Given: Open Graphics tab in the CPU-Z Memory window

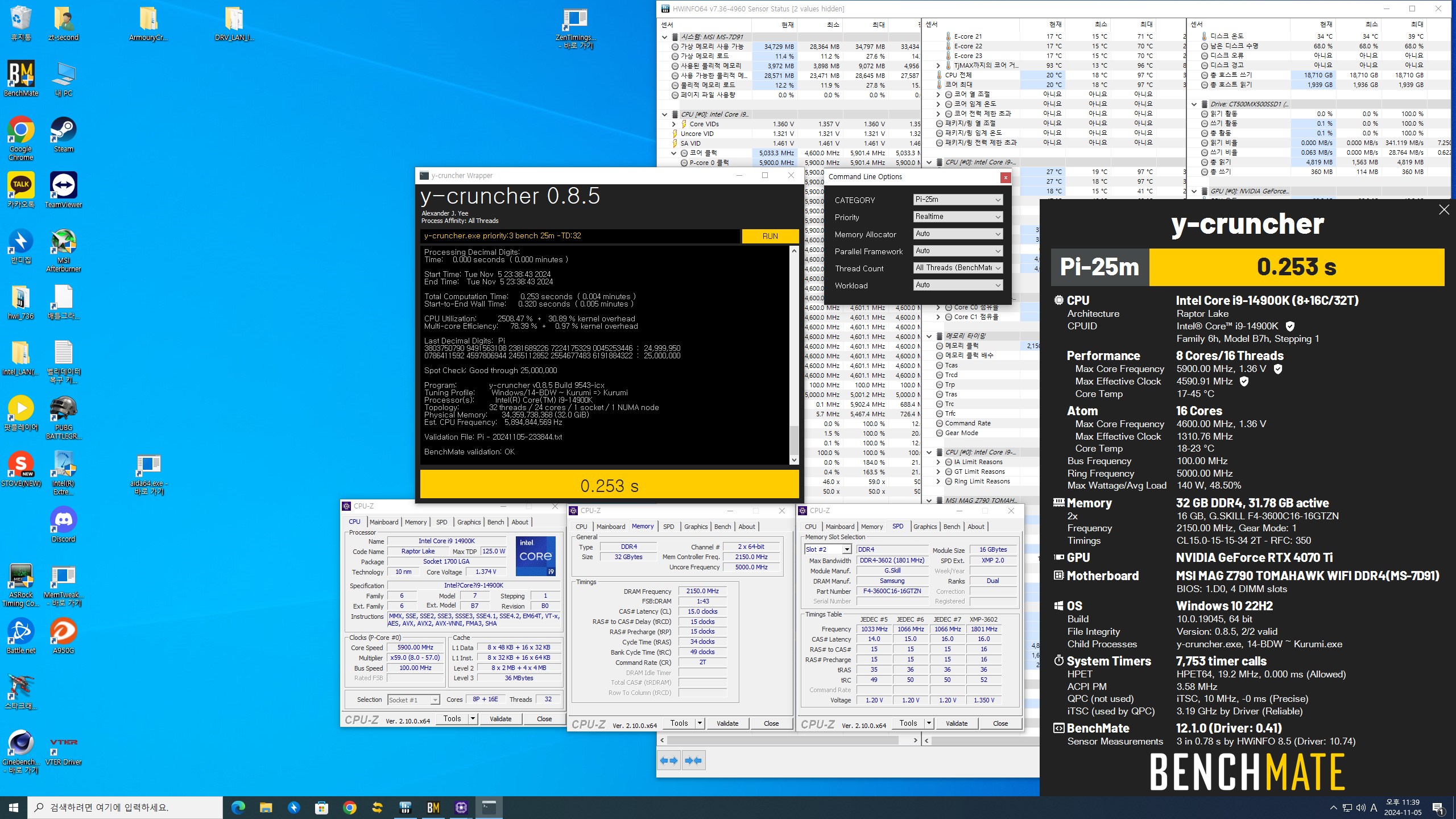Looking at the screenshot, I should pos(696,527).
